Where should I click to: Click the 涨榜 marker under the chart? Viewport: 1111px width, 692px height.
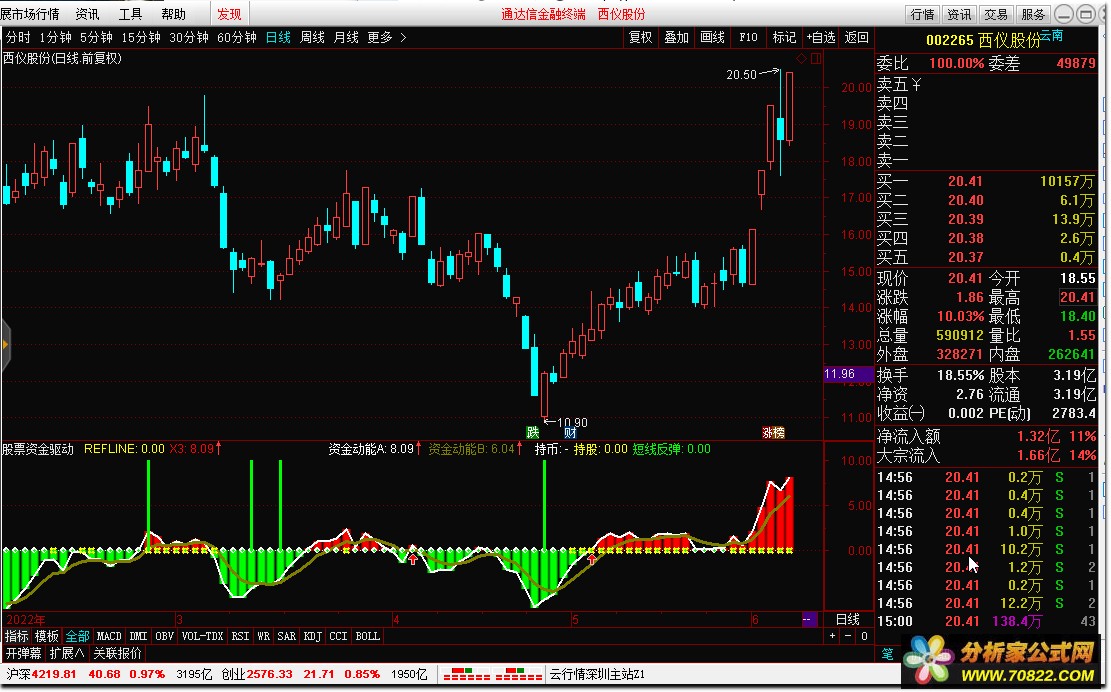click(773, 432)
